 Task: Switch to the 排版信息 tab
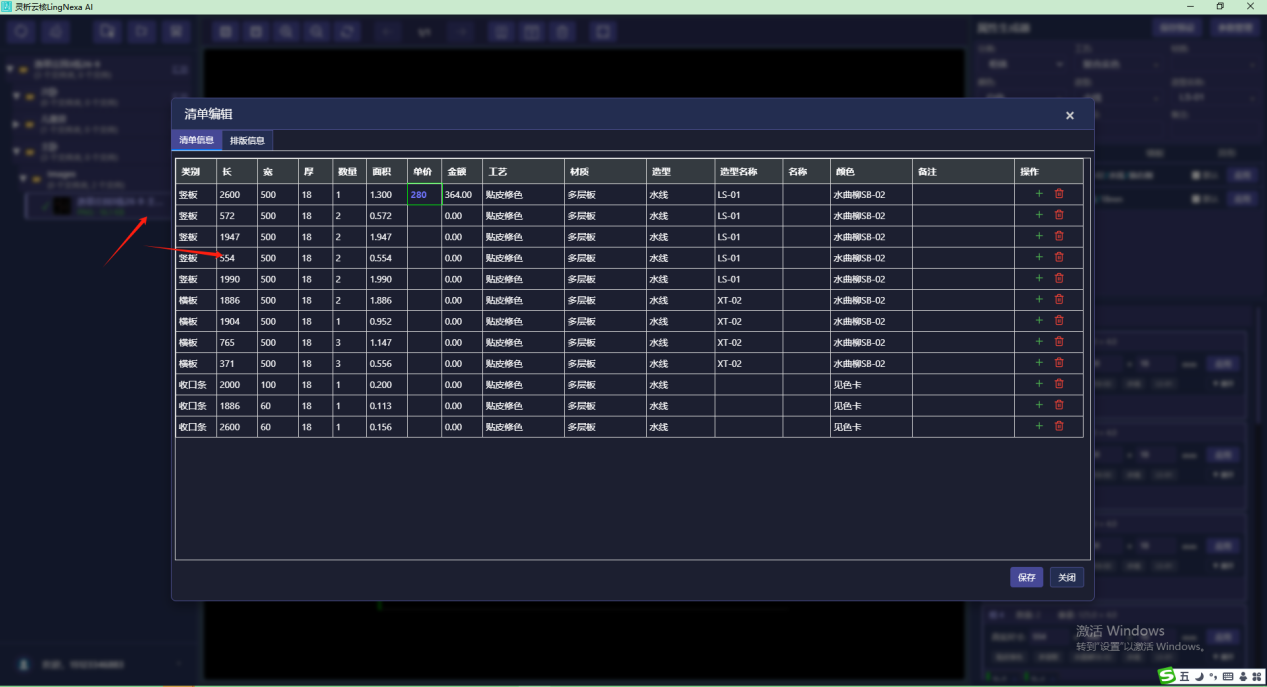pos(247,140)
